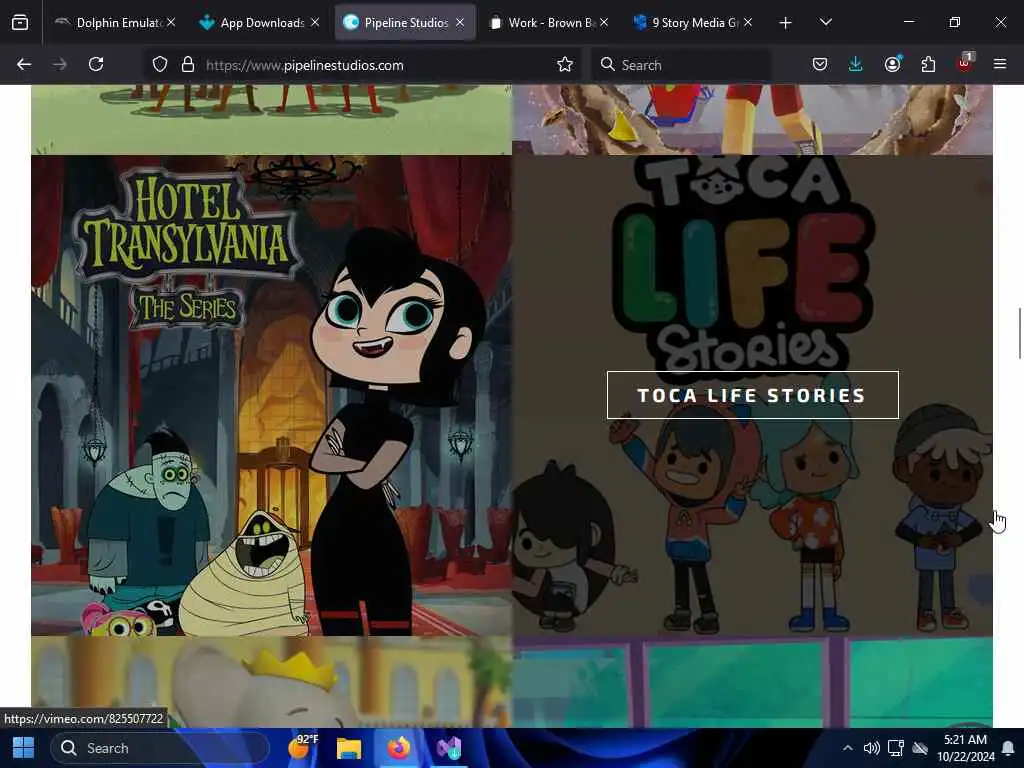The image size is (1024, 768).
Task: Open the crowned elephant project thumbnail
Action: [272, 682]
